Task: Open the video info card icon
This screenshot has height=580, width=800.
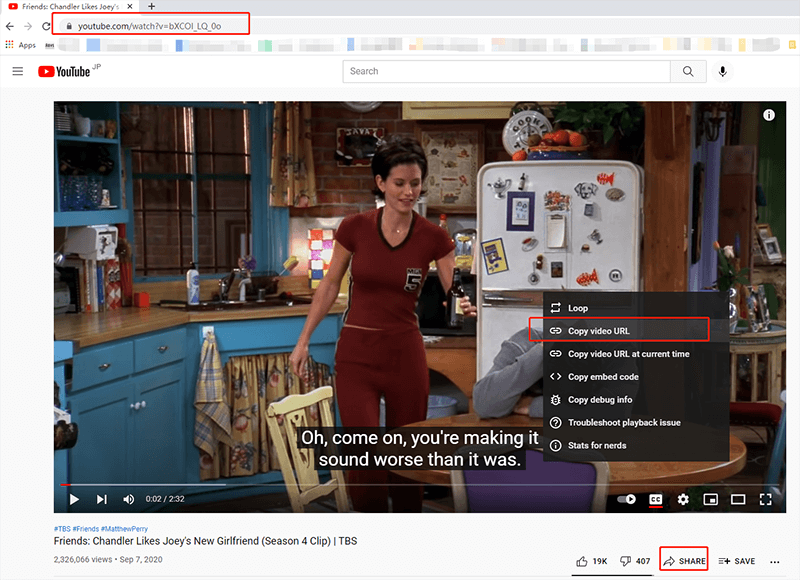Action: coord(769,116)
